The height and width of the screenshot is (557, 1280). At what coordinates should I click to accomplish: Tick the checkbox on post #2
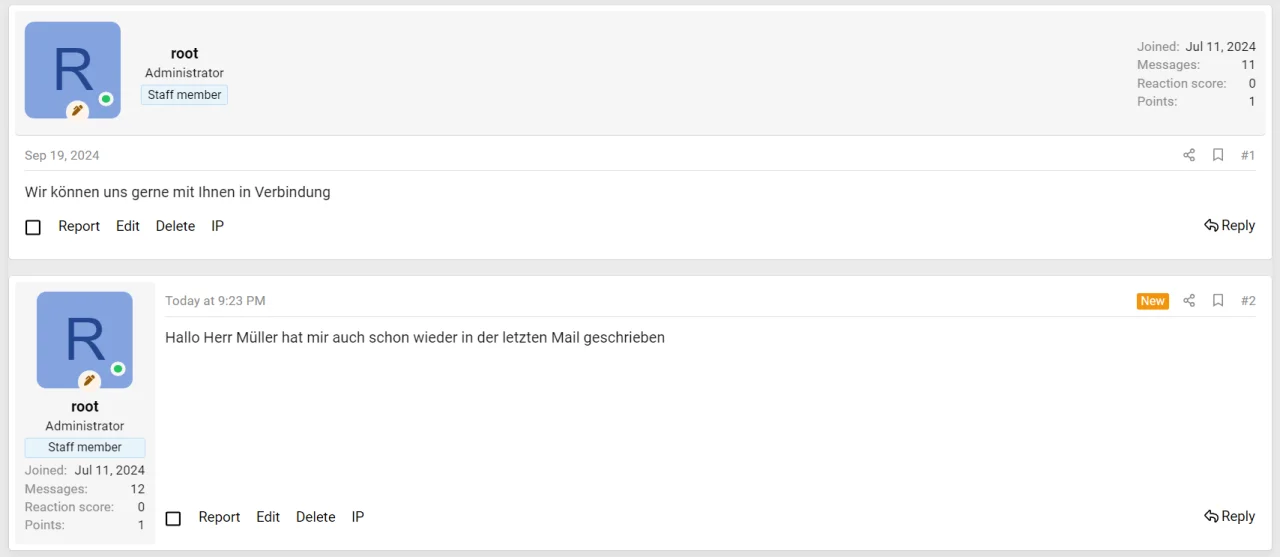point(173,518)
